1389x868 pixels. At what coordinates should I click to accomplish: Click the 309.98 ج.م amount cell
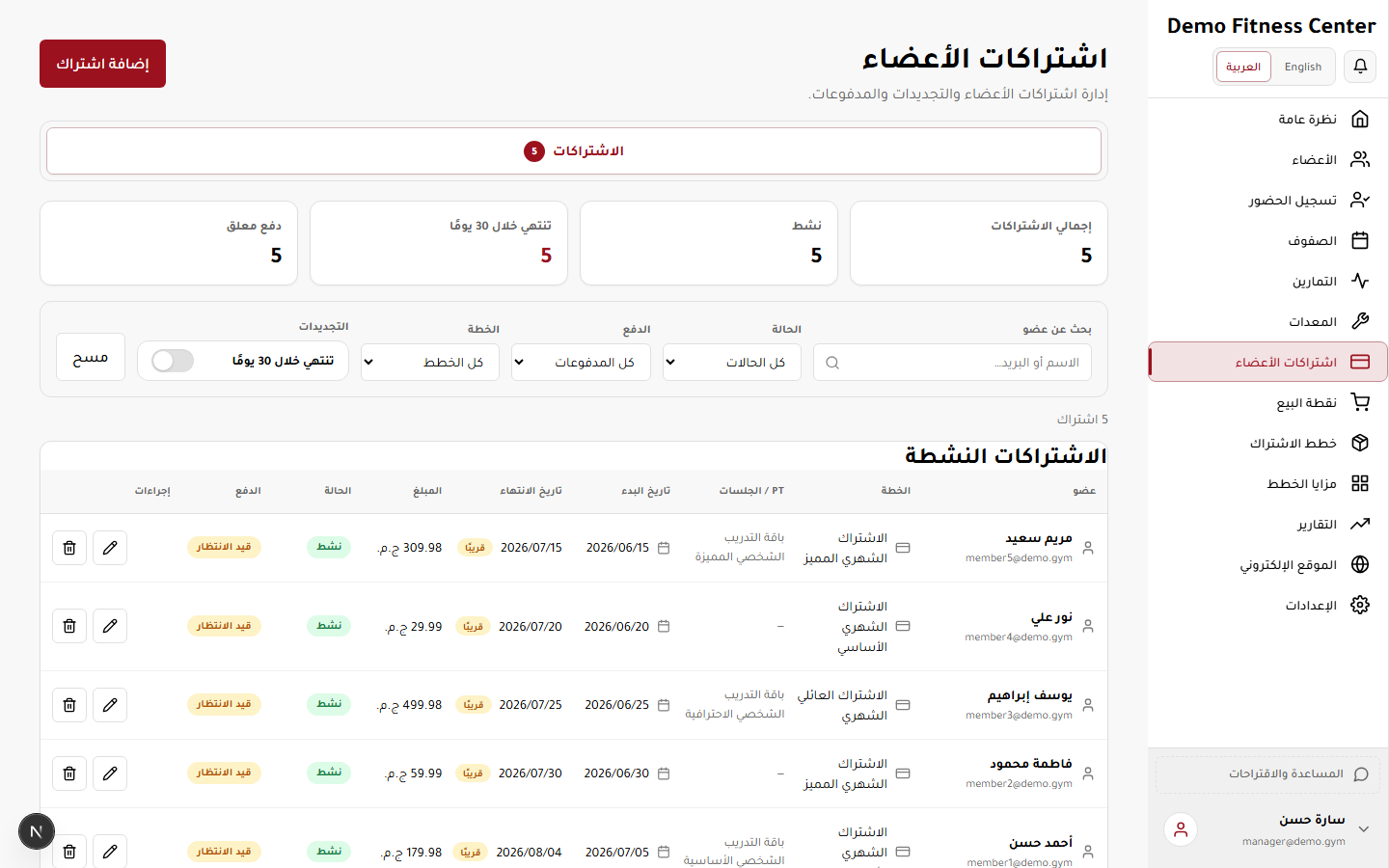(409, 548)
